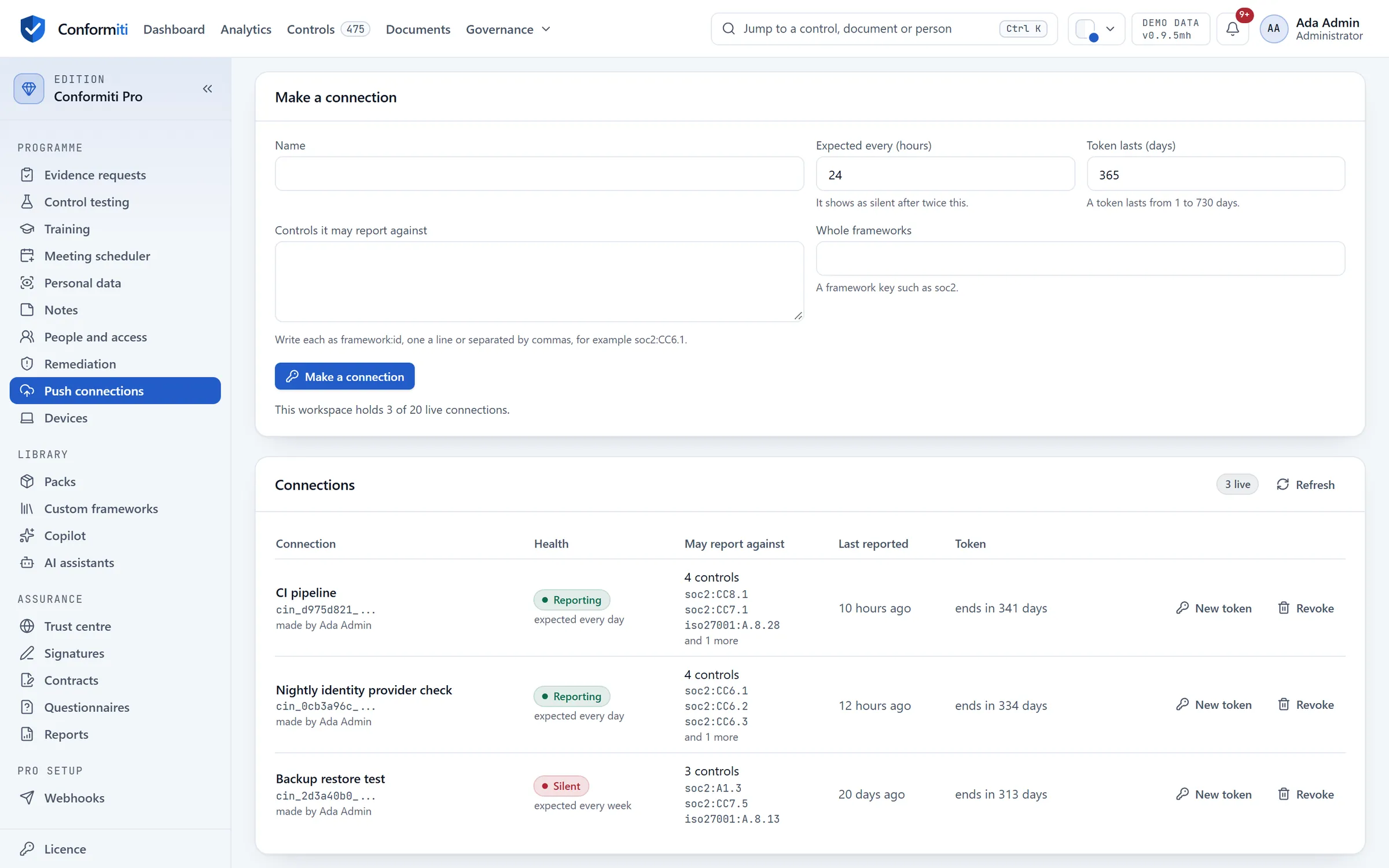1389x868 pixels.
Task: Open Webhooks setup
Action: (115, 798)
